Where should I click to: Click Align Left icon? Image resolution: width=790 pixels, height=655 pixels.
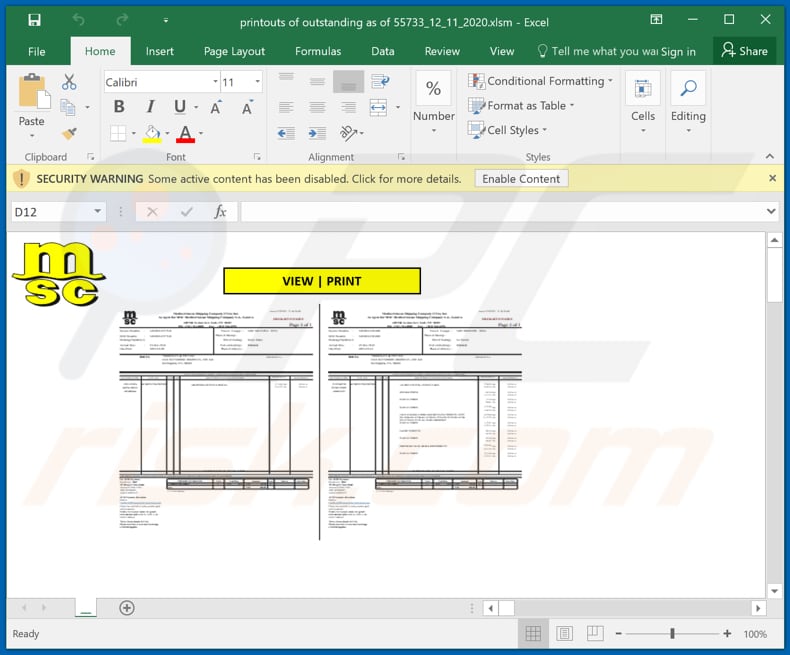click(x=286, y=107)
